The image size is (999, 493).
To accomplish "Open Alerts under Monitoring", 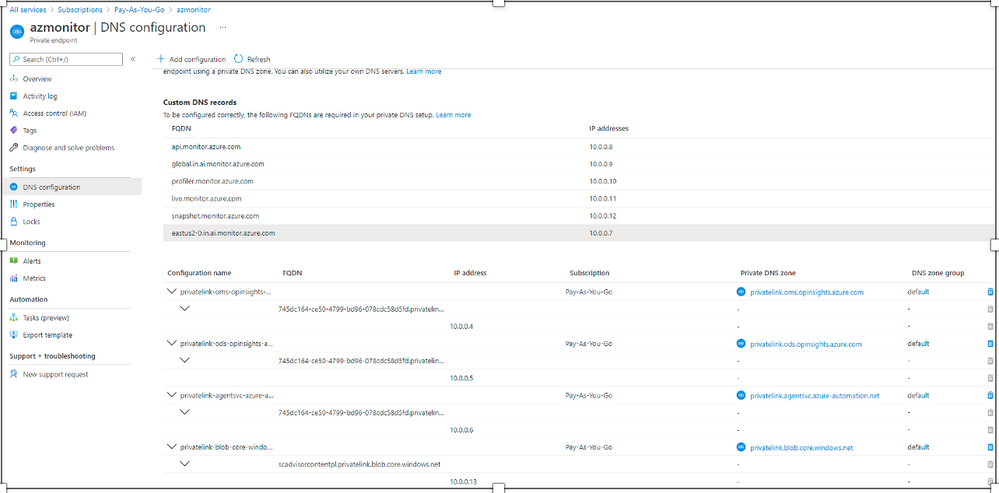I will pyautogui.click(x=32, y=261).
